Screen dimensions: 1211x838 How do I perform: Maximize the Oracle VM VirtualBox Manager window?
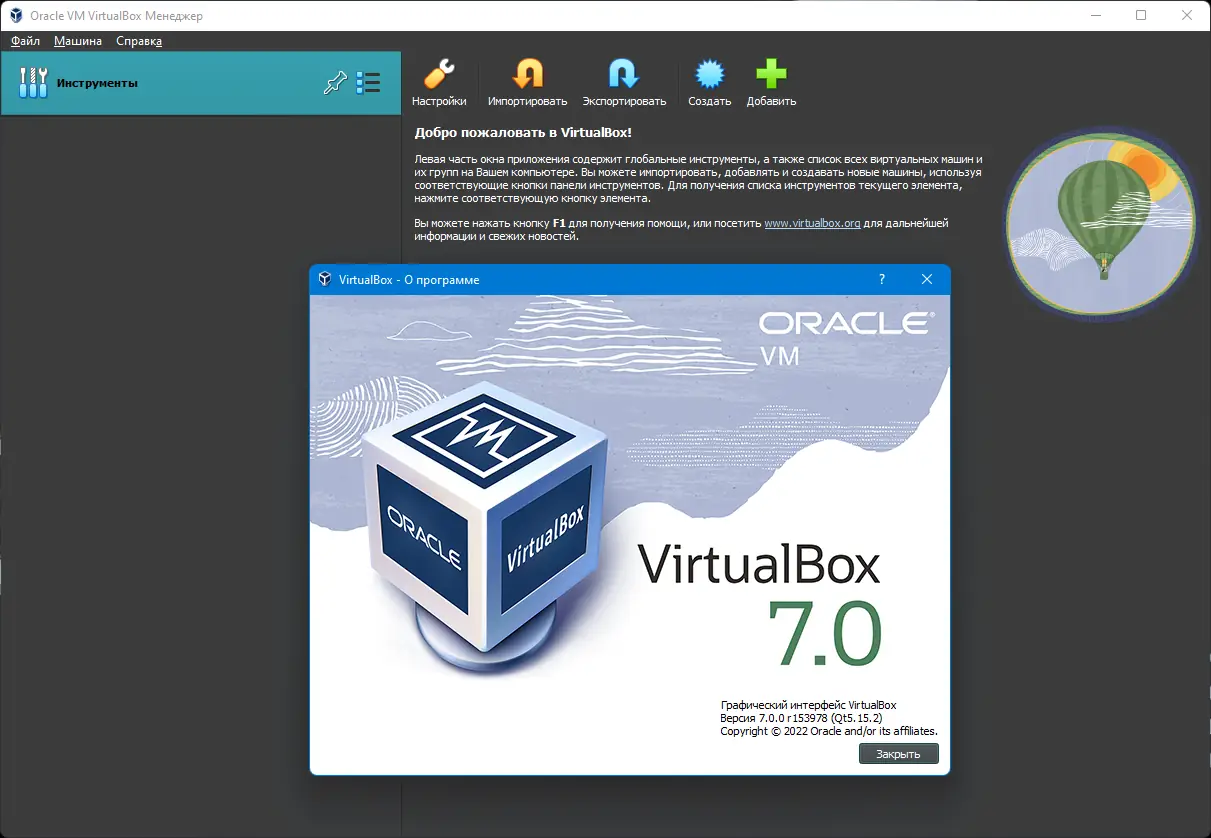coord(1141,15)
